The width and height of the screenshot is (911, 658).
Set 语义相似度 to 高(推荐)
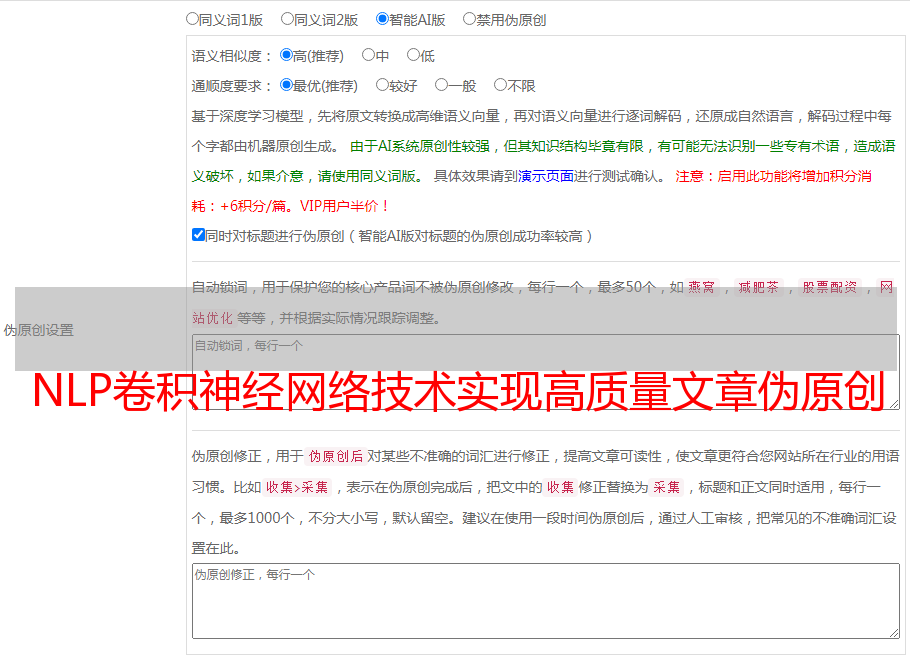286,55
